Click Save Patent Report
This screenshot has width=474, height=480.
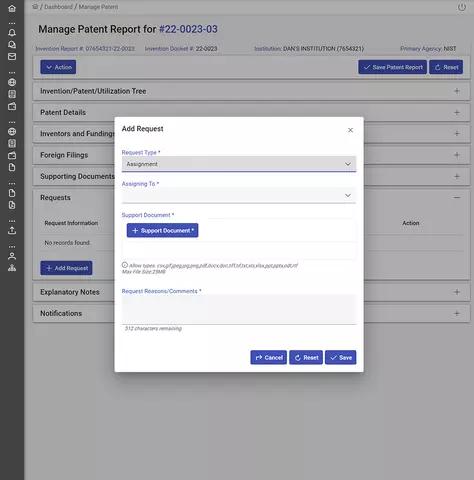[x=392, y=67]
